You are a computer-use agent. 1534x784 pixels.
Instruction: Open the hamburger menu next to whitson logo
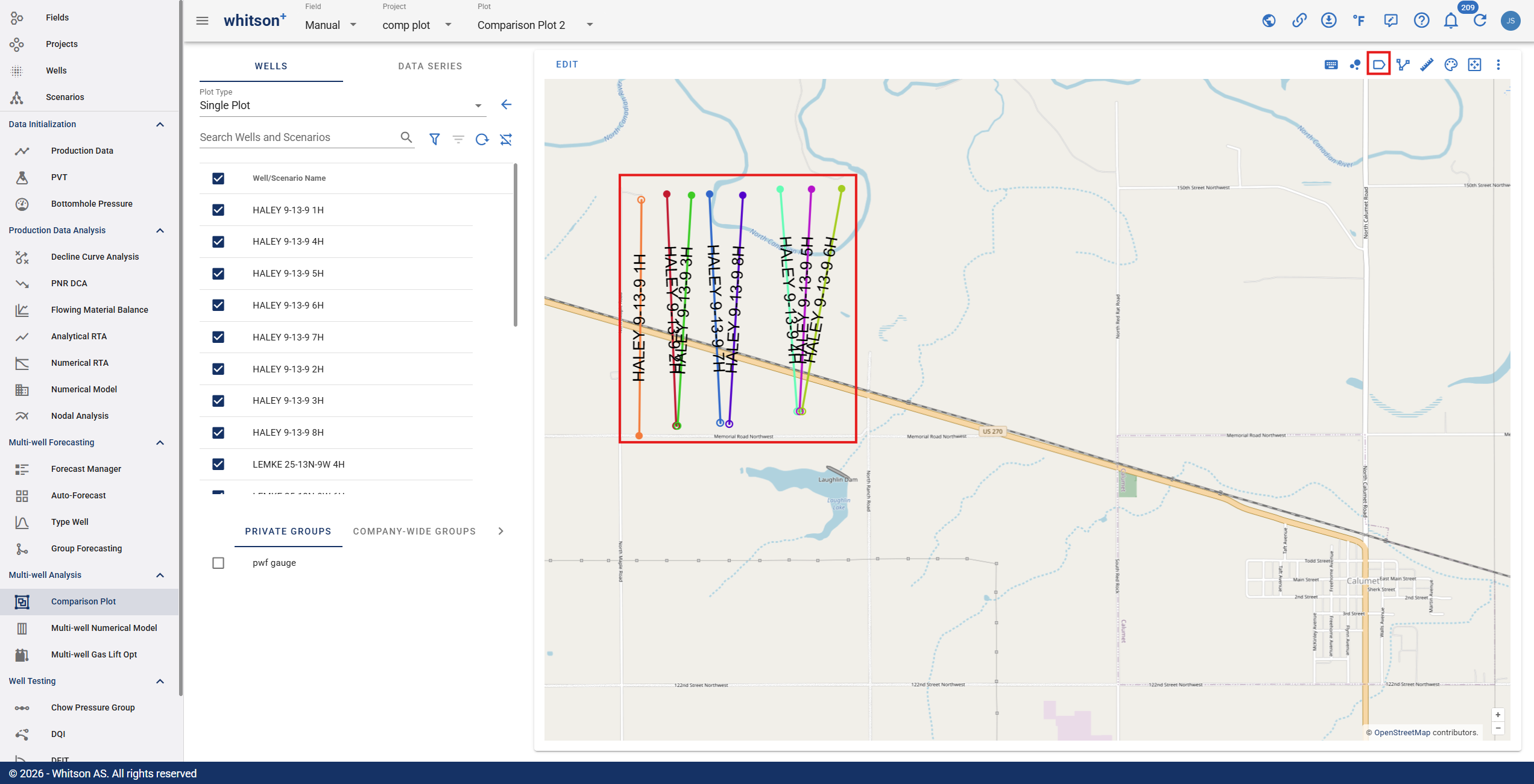point(202,21)
